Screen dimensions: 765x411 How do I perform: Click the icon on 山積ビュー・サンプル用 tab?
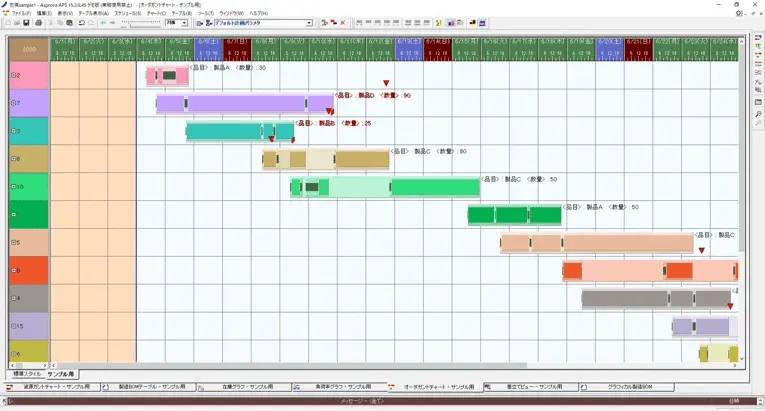[488, 386]
